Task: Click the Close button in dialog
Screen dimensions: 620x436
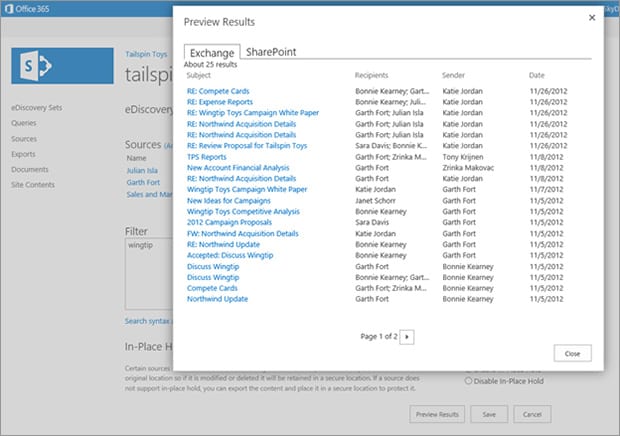Action: [x=573, y=353]
